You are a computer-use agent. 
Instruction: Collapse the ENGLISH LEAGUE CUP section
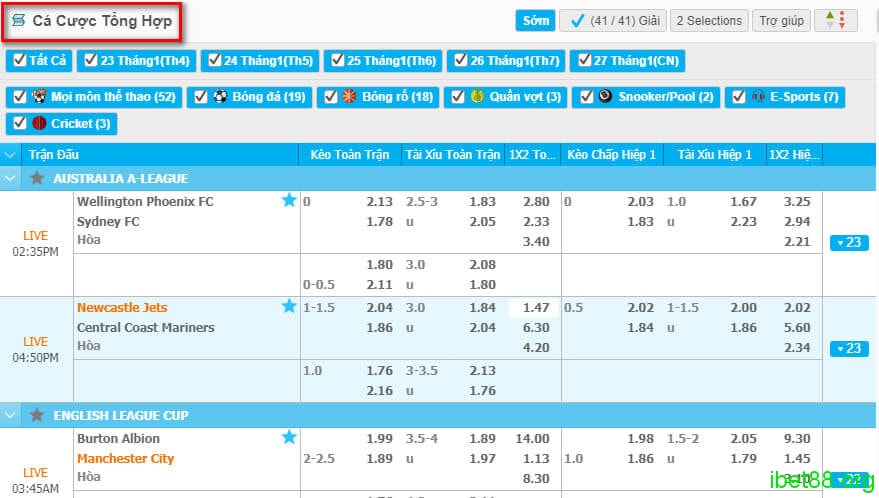click(x=10, y=416)
